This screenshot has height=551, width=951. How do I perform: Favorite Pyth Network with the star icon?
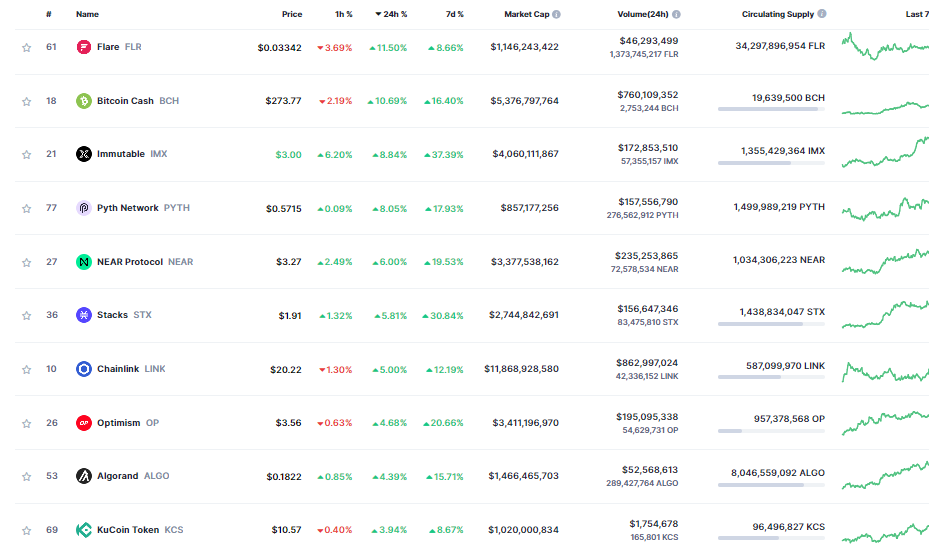click(27, 209)
